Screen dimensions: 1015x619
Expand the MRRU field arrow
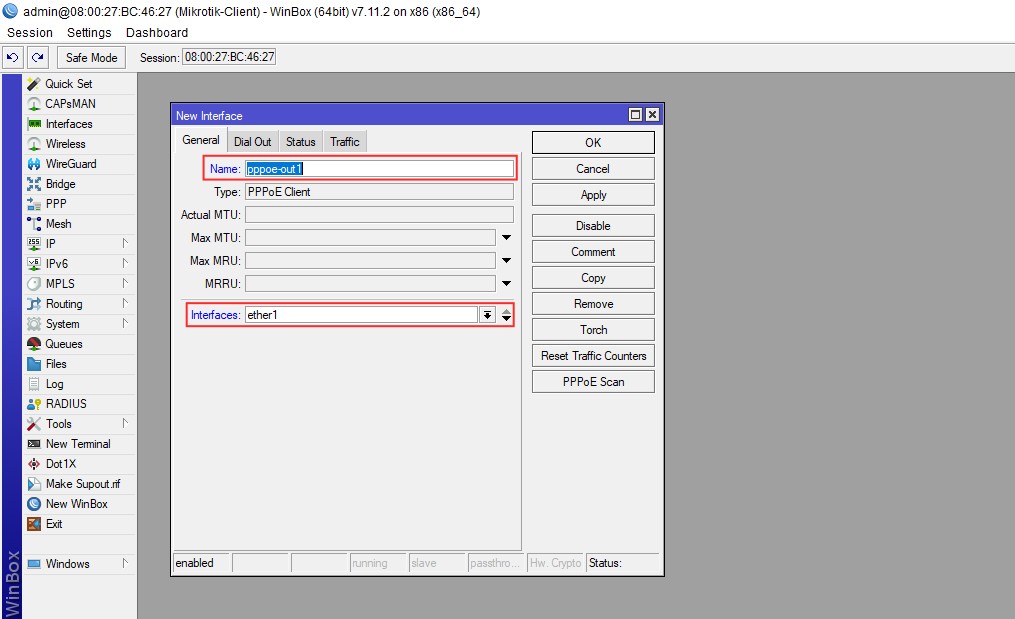(506, 284)
